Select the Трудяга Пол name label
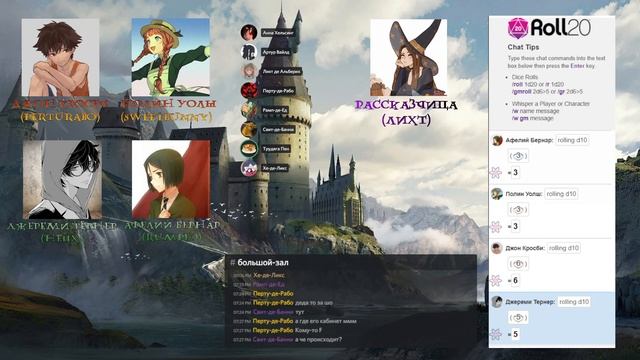Image resolution: width=640 pixels, height=360 pixels. click(276, 149)
